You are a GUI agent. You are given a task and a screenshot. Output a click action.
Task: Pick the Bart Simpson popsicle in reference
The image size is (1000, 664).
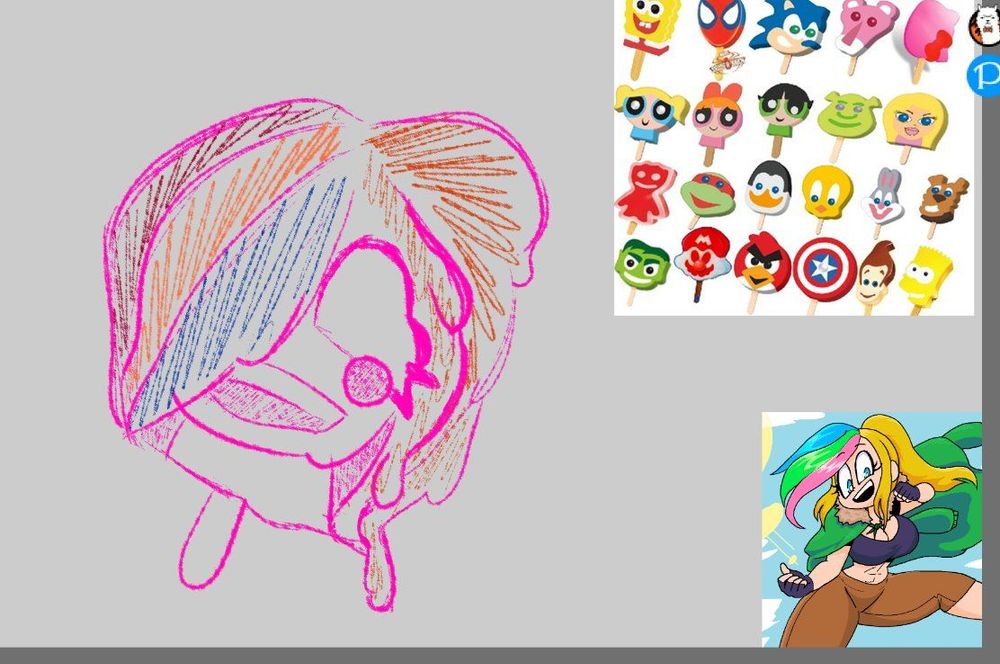pyautogui.click(x=925, y=279)
